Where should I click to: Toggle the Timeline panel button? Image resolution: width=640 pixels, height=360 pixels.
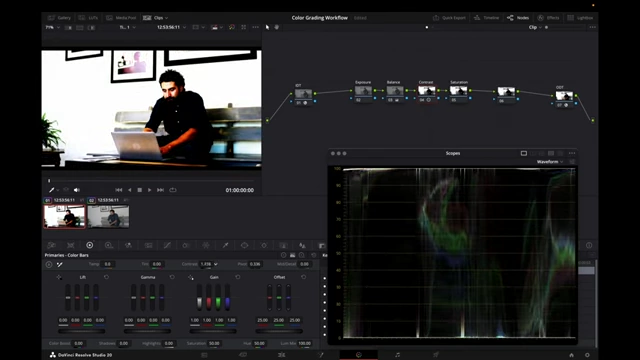(487, 18)
